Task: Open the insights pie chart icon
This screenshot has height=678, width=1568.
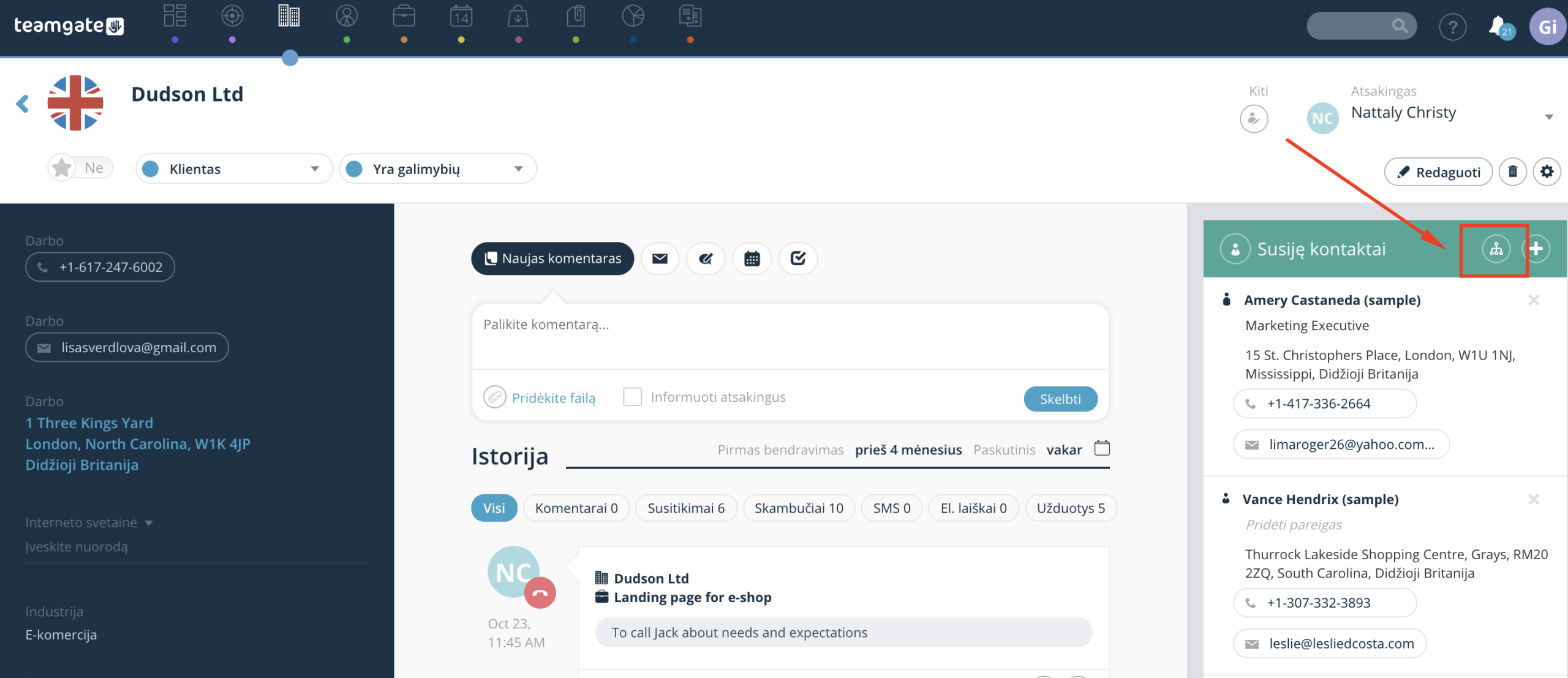Action: click(x=633, y=16)
